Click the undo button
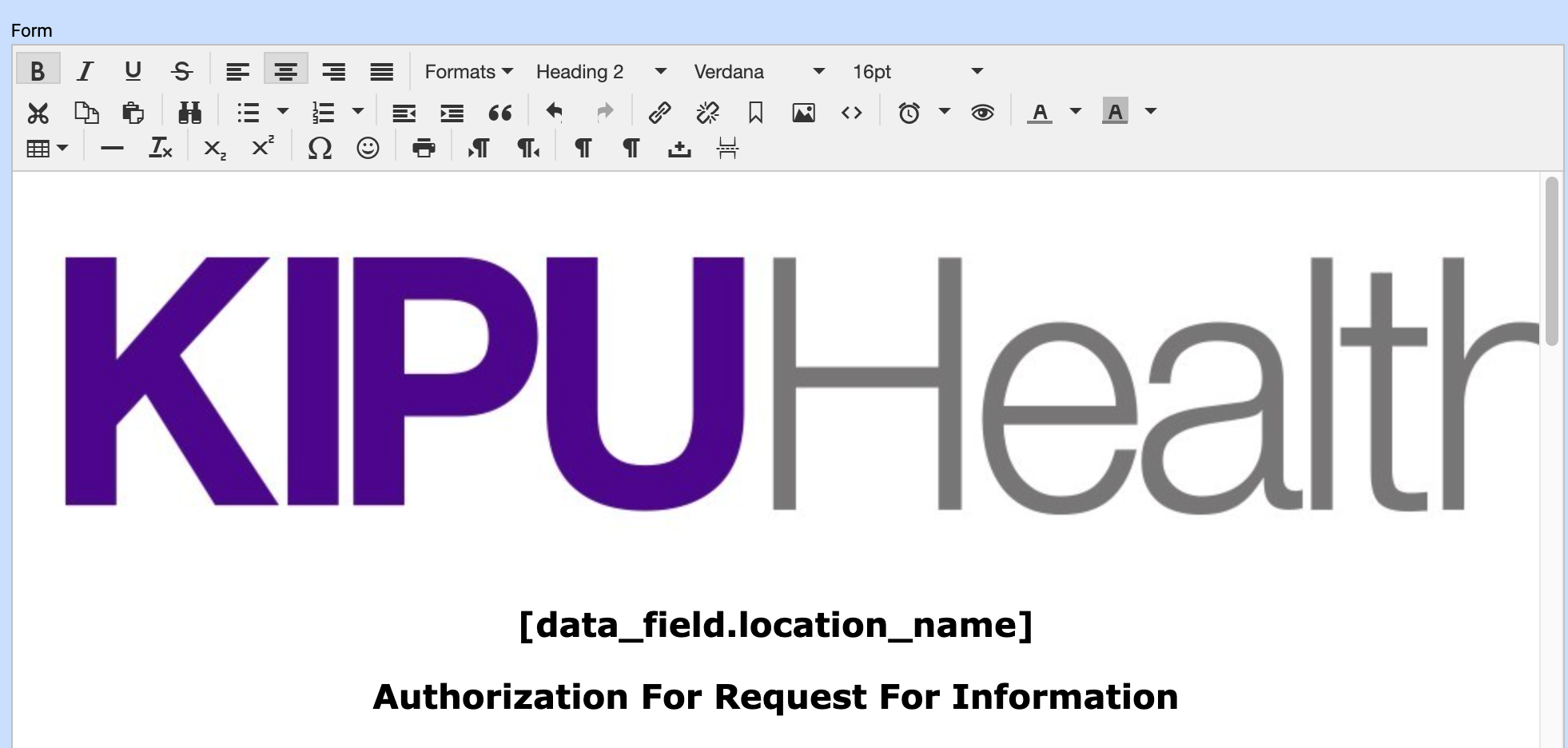The height and width of the screenshot is (748, 1568). (x=553, y=112)
